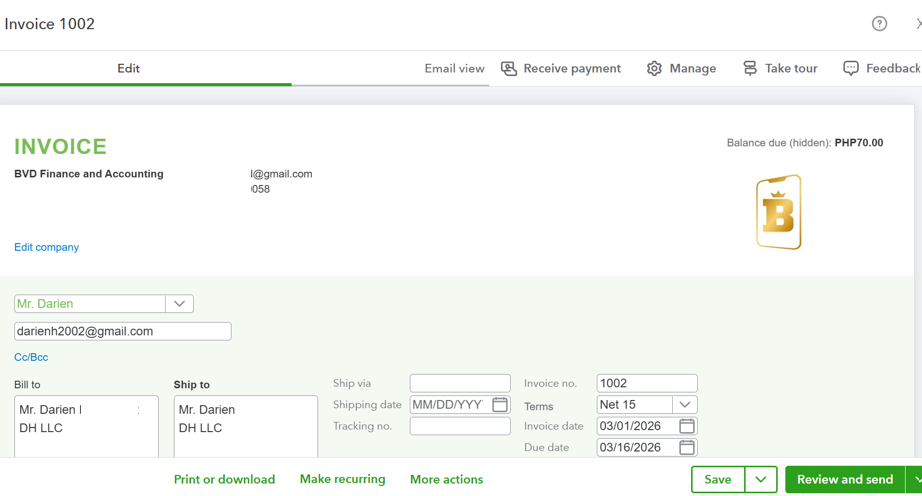The width and height of the screenshot is (922, 496).
Task: Click the Save button
Action: [x=718, y=480]
